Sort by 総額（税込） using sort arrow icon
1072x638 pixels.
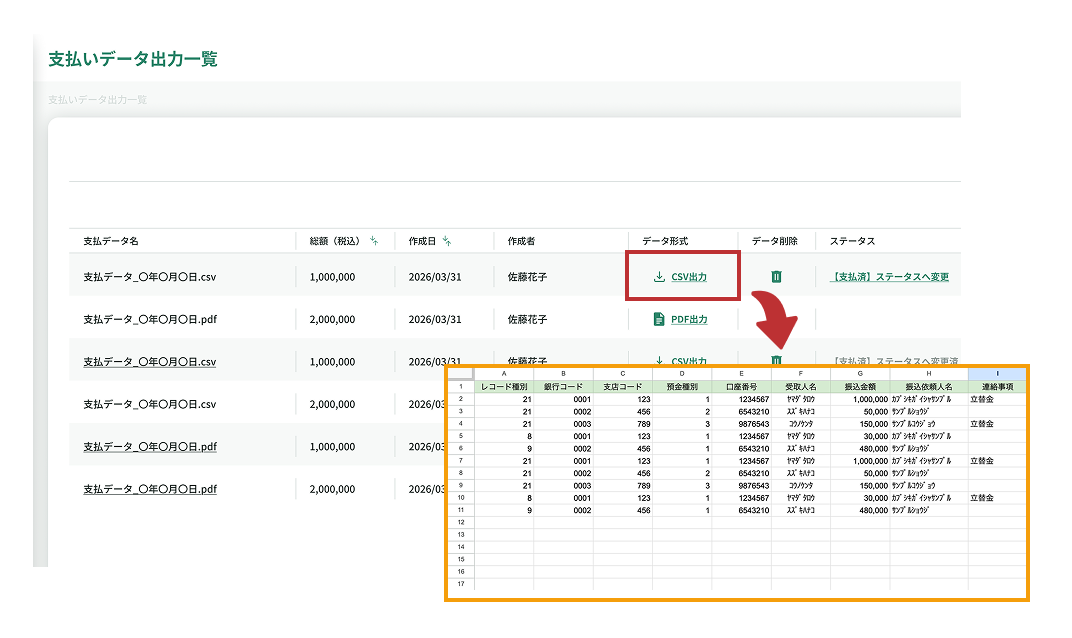click(x=374, y=241)
